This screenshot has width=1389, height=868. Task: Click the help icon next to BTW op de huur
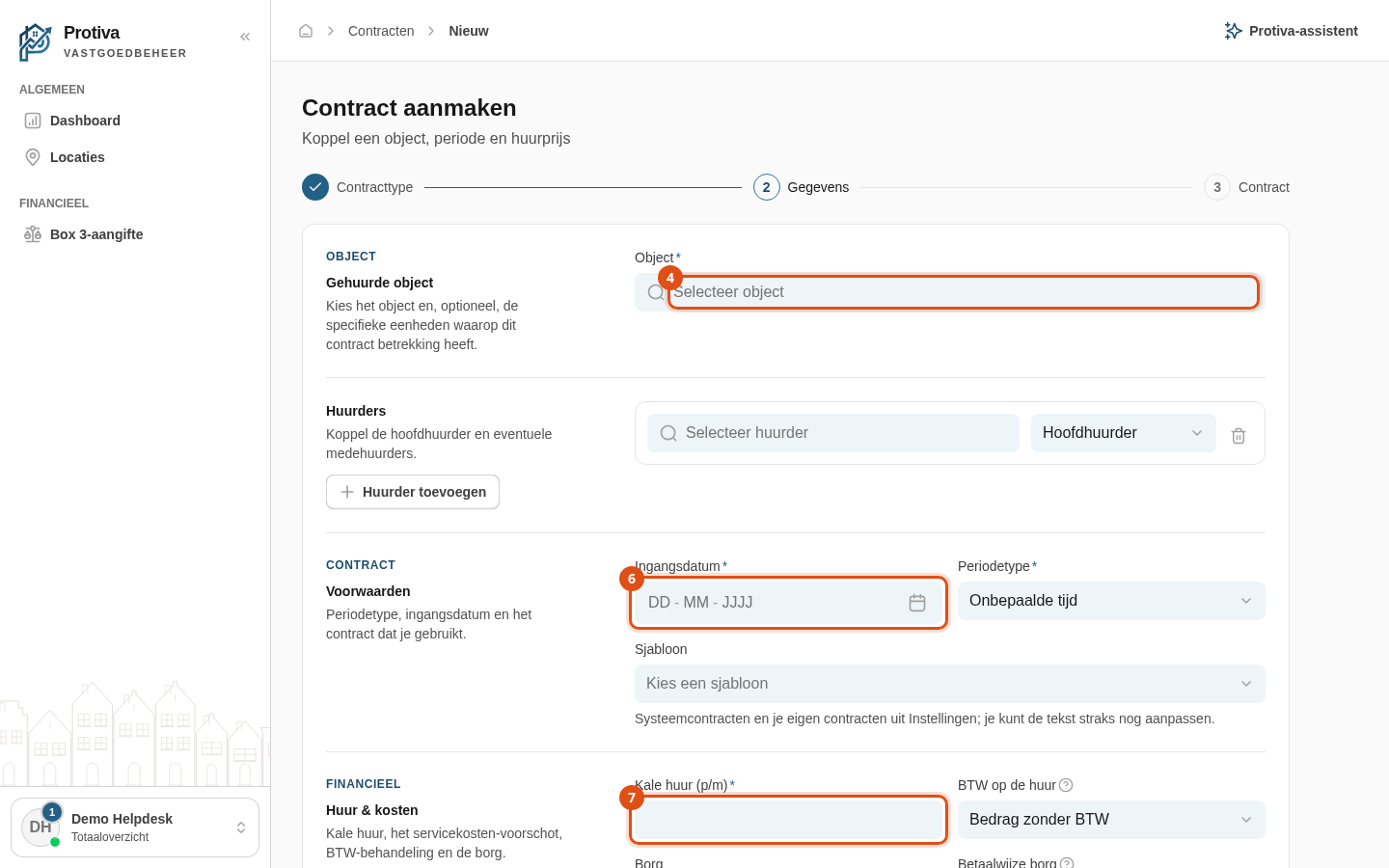pos(1066,785)
